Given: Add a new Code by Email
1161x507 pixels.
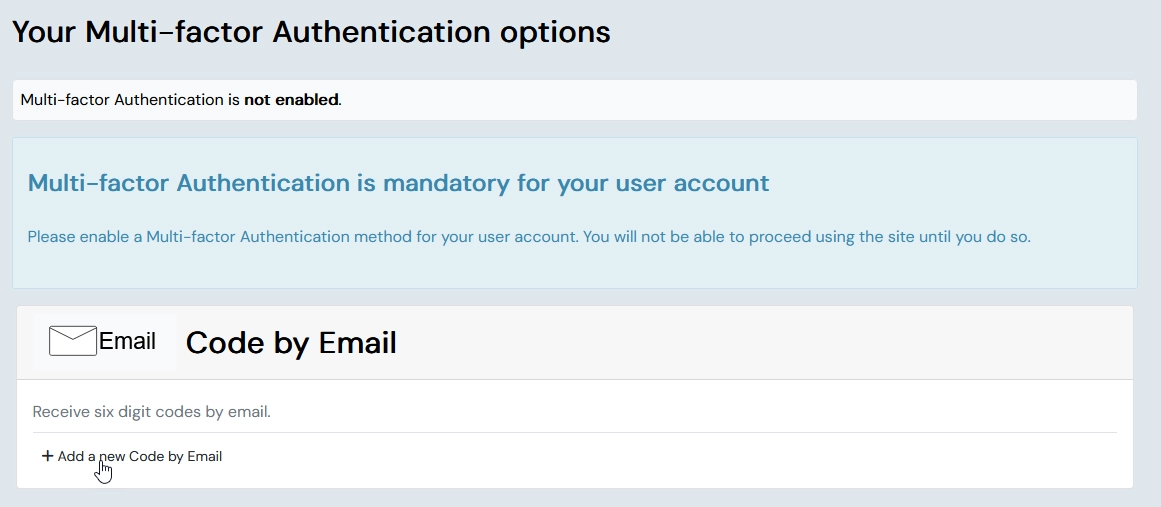Looking at the screenshot, I should pos(132,456).
